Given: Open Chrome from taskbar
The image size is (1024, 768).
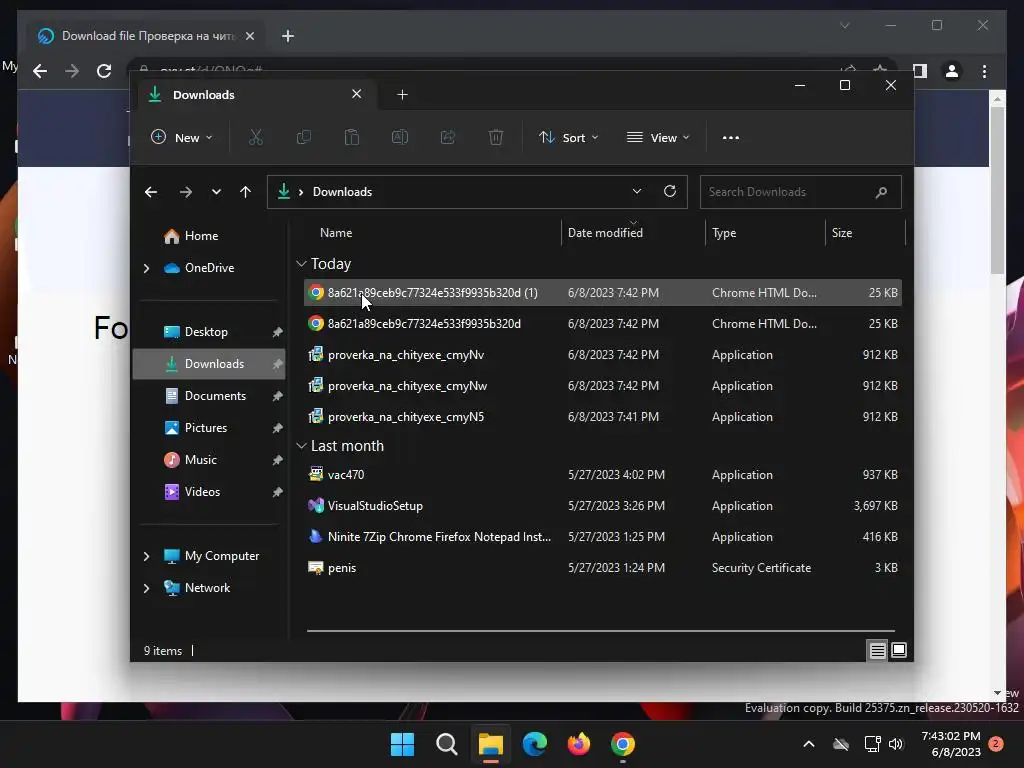Looking at the screenshot, I should [622, 744].
